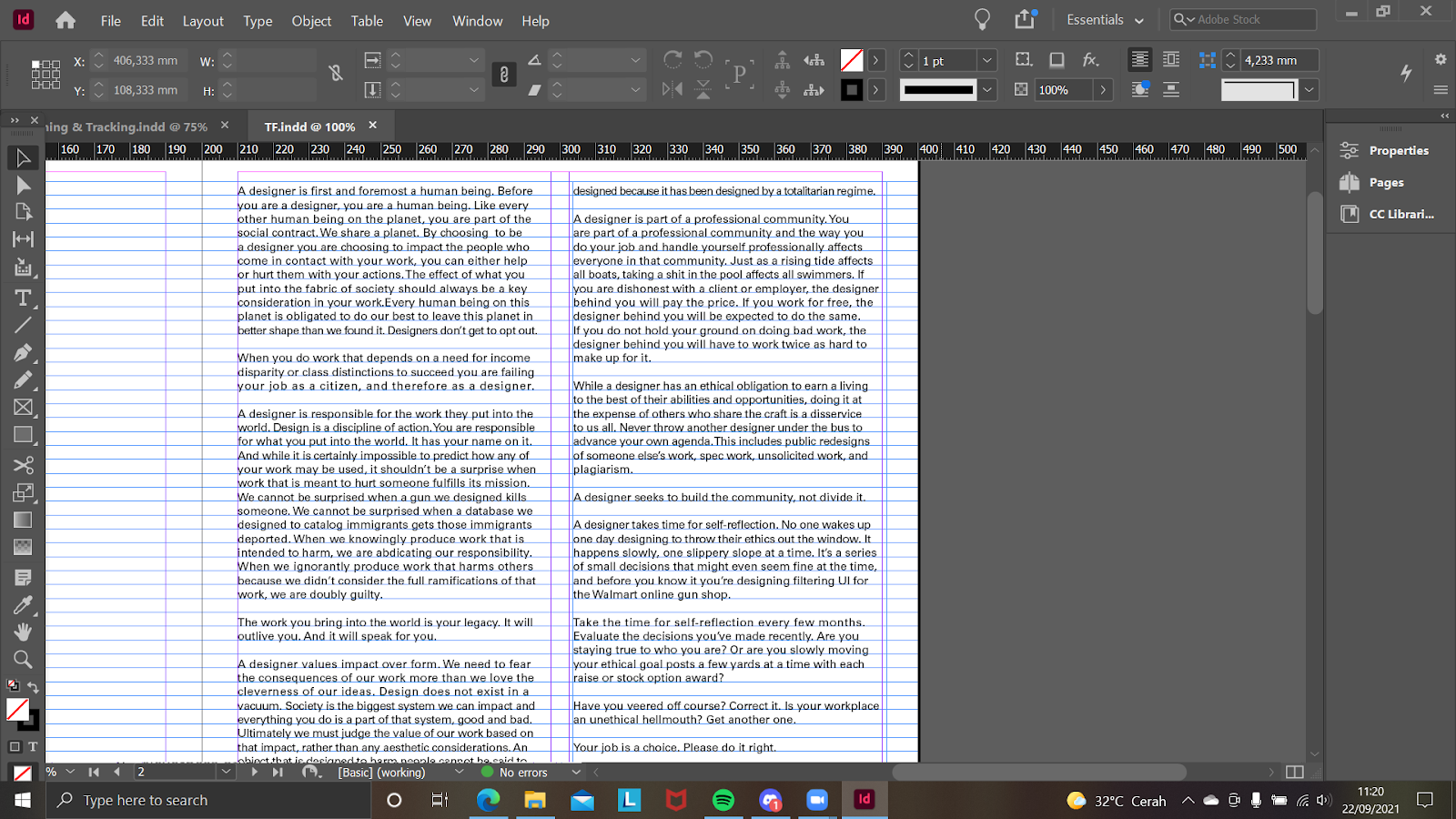Select the Direct Selection tool
Image resolution: width=1456 pixels, height=819 pixels.
click(23, 185)
